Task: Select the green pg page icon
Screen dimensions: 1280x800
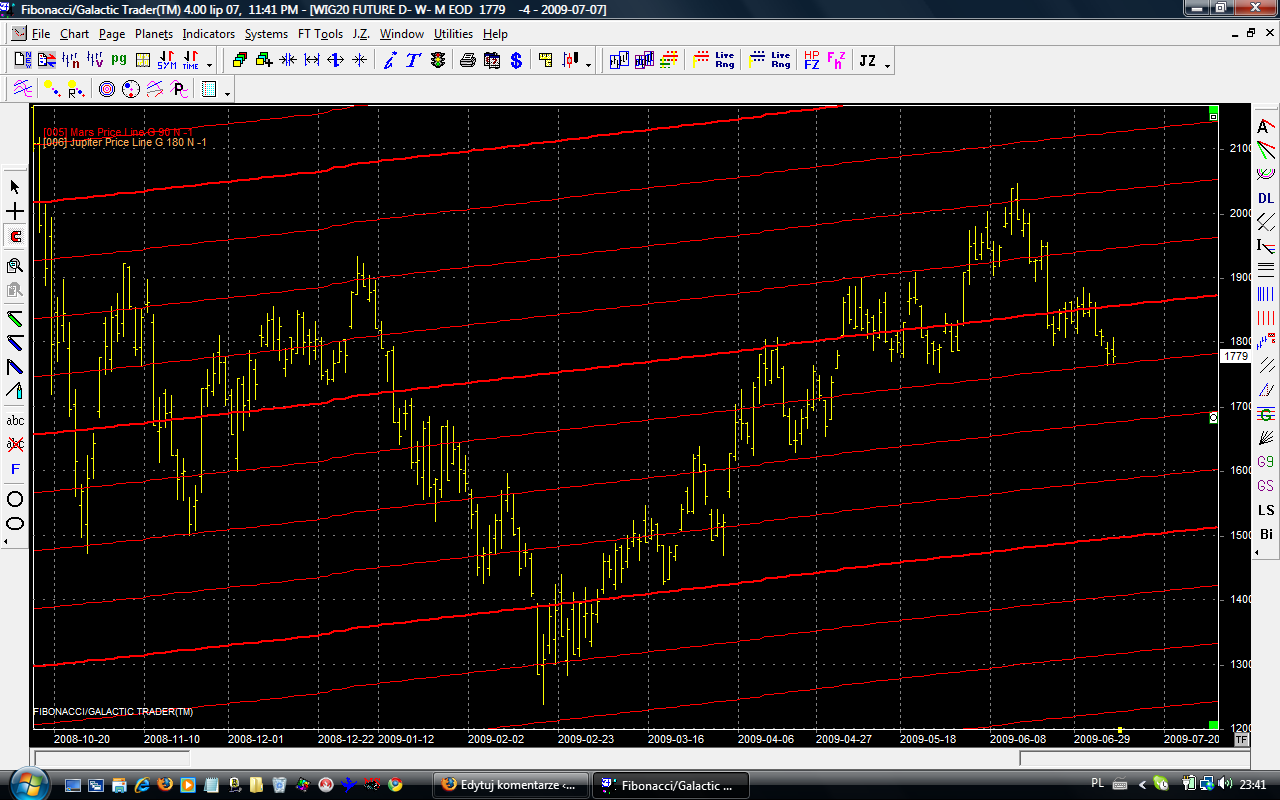Action: click(x=119, y=60)
